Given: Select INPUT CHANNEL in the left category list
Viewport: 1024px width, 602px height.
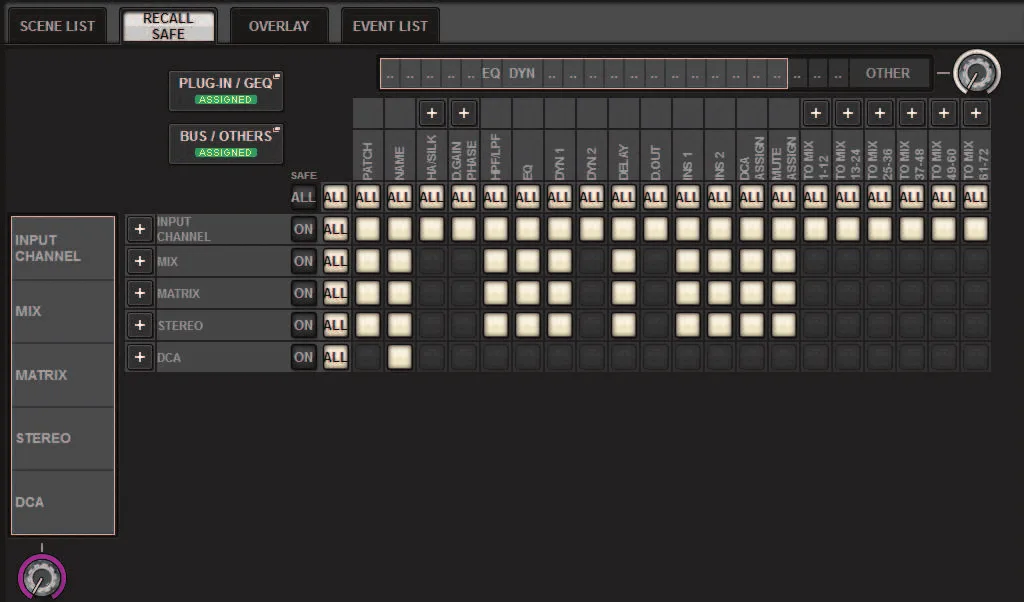Looking at the screenshot, I should (63, 249).
